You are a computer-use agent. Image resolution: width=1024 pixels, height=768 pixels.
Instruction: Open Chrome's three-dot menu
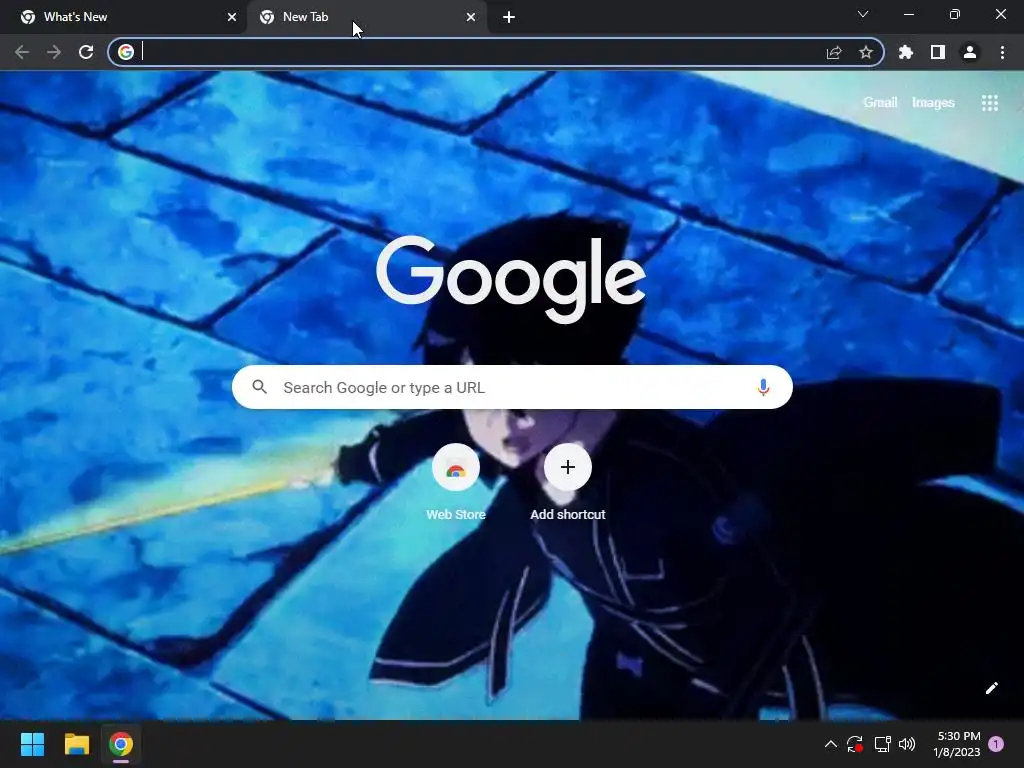click(x=1002, y=52)
